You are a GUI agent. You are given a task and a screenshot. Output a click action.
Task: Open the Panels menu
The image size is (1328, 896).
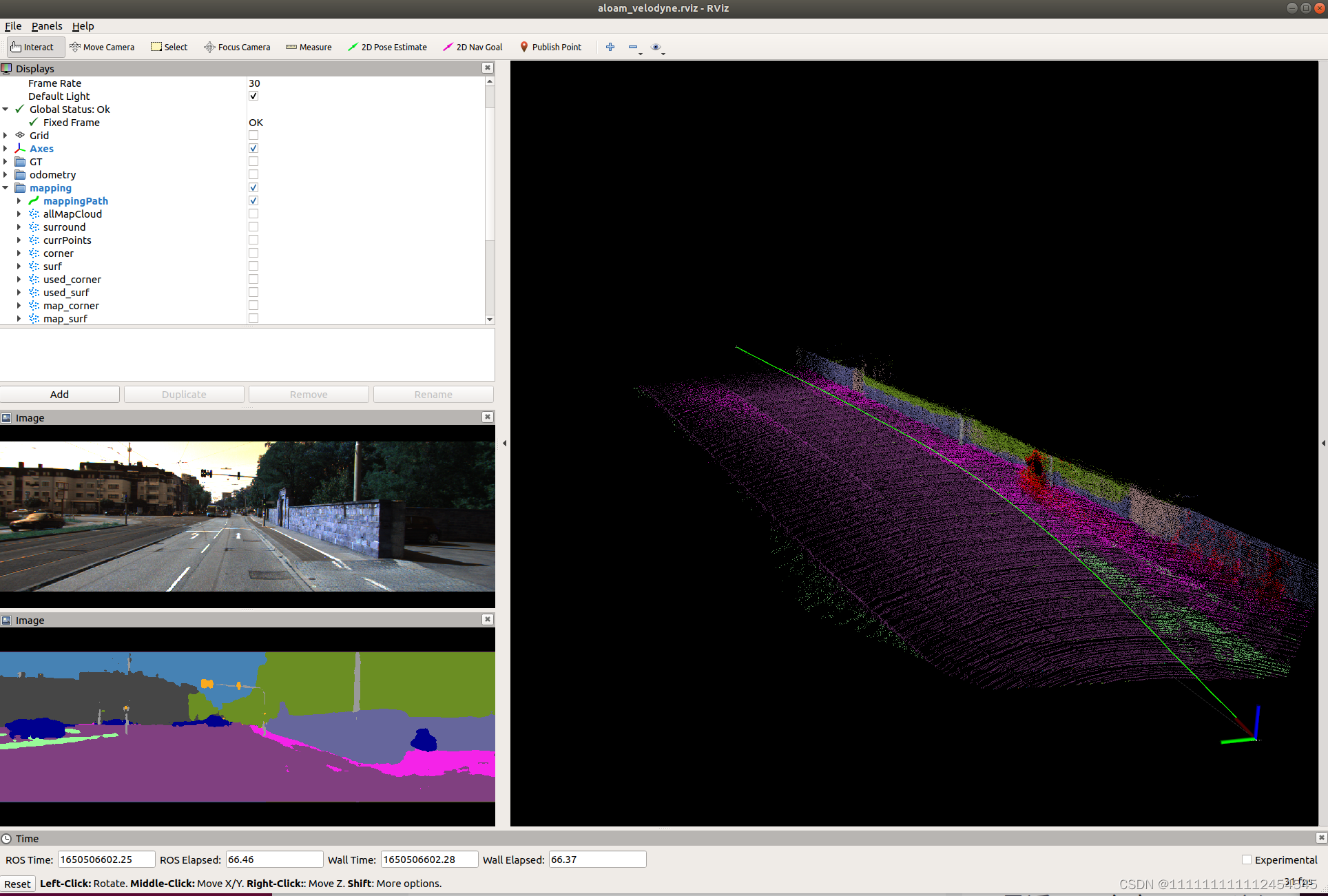point(47,26)
